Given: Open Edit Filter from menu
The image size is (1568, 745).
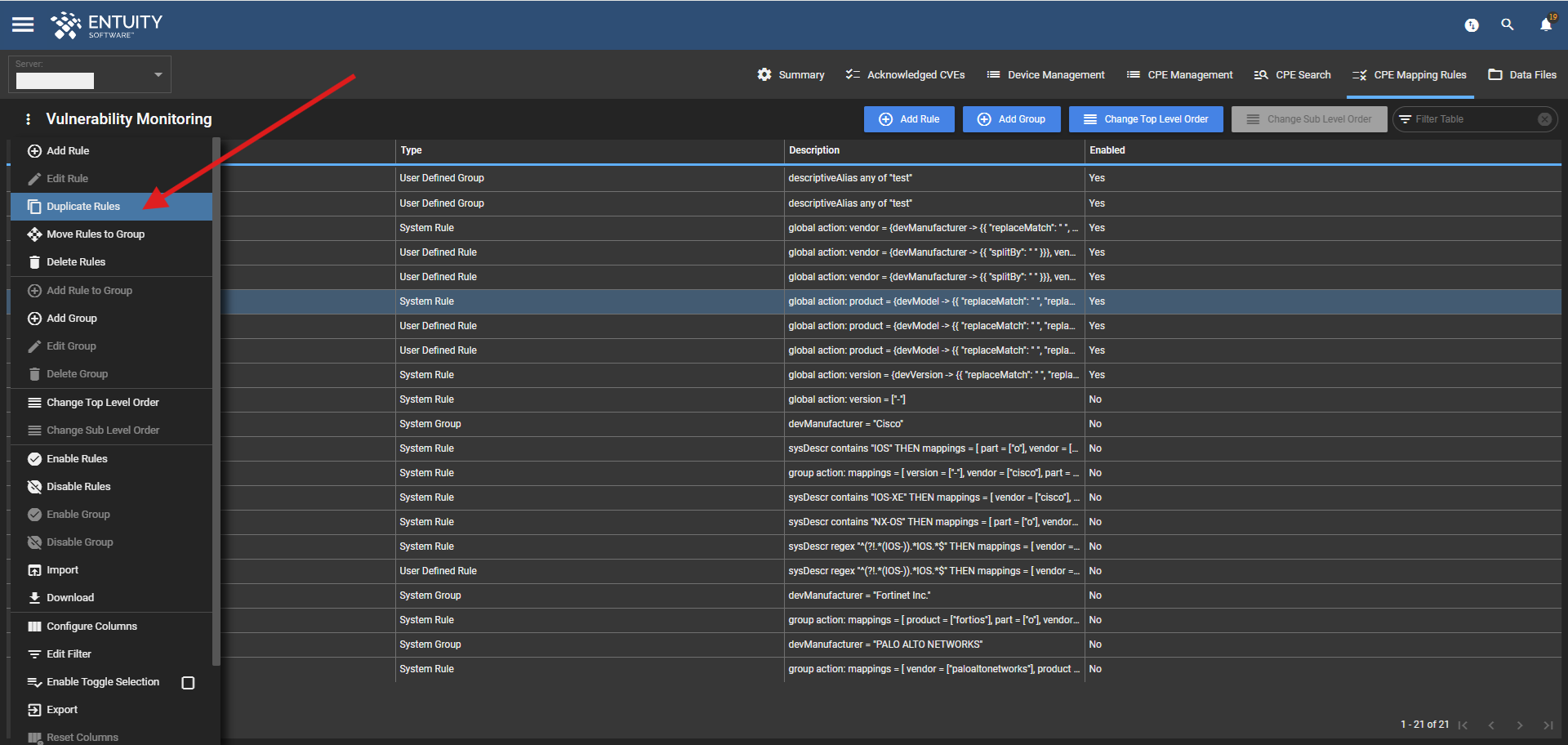Looking at the screenshot, I should coord(110,654).
